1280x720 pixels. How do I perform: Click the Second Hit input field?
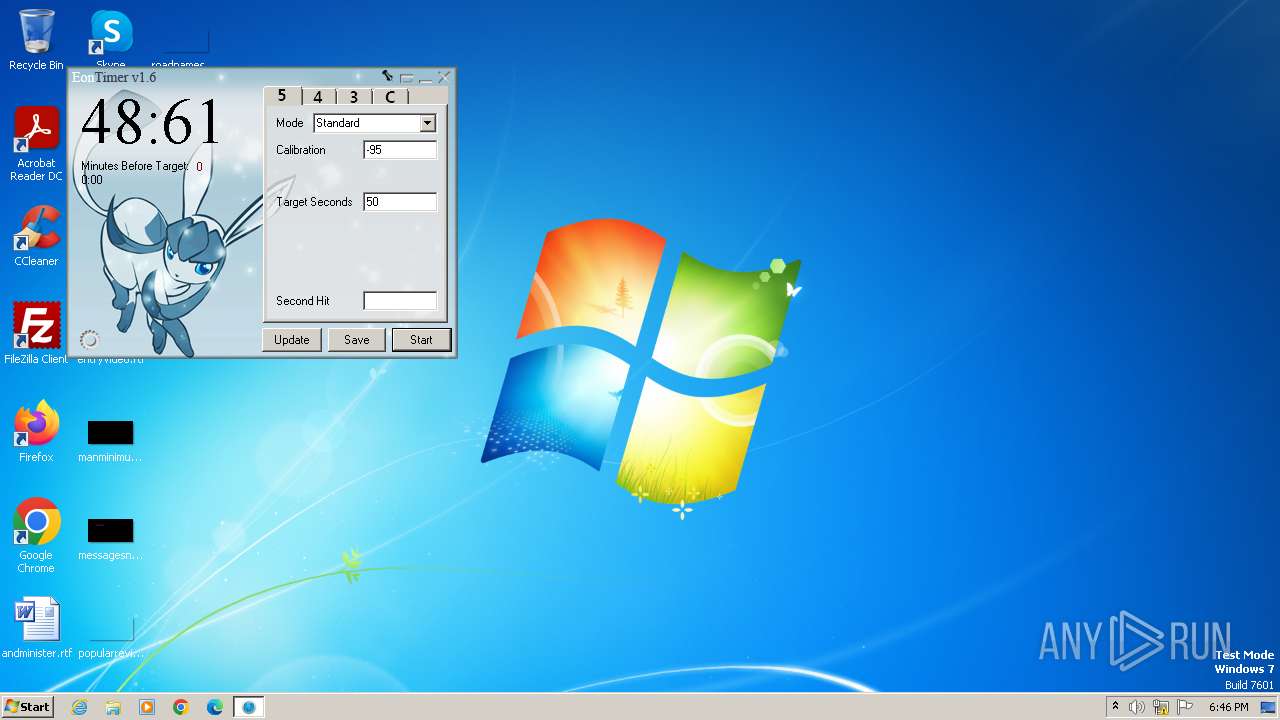tap(400, 301)
